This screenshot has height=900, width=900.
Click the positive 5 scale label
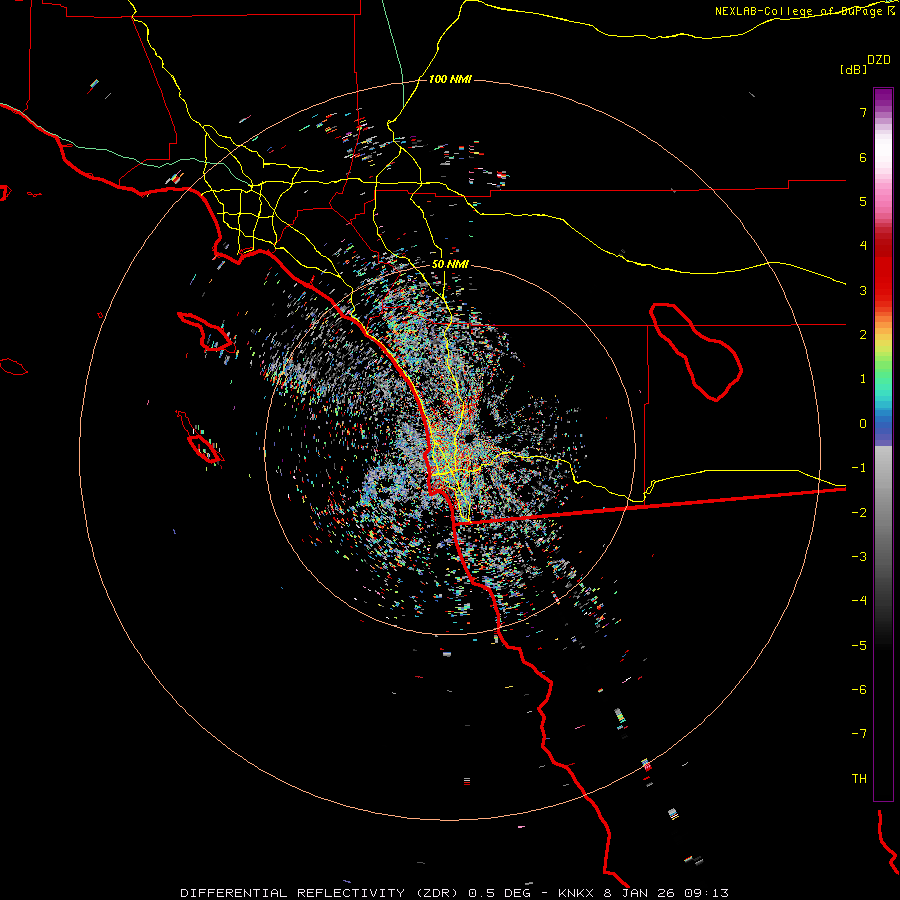pos(863,201)
